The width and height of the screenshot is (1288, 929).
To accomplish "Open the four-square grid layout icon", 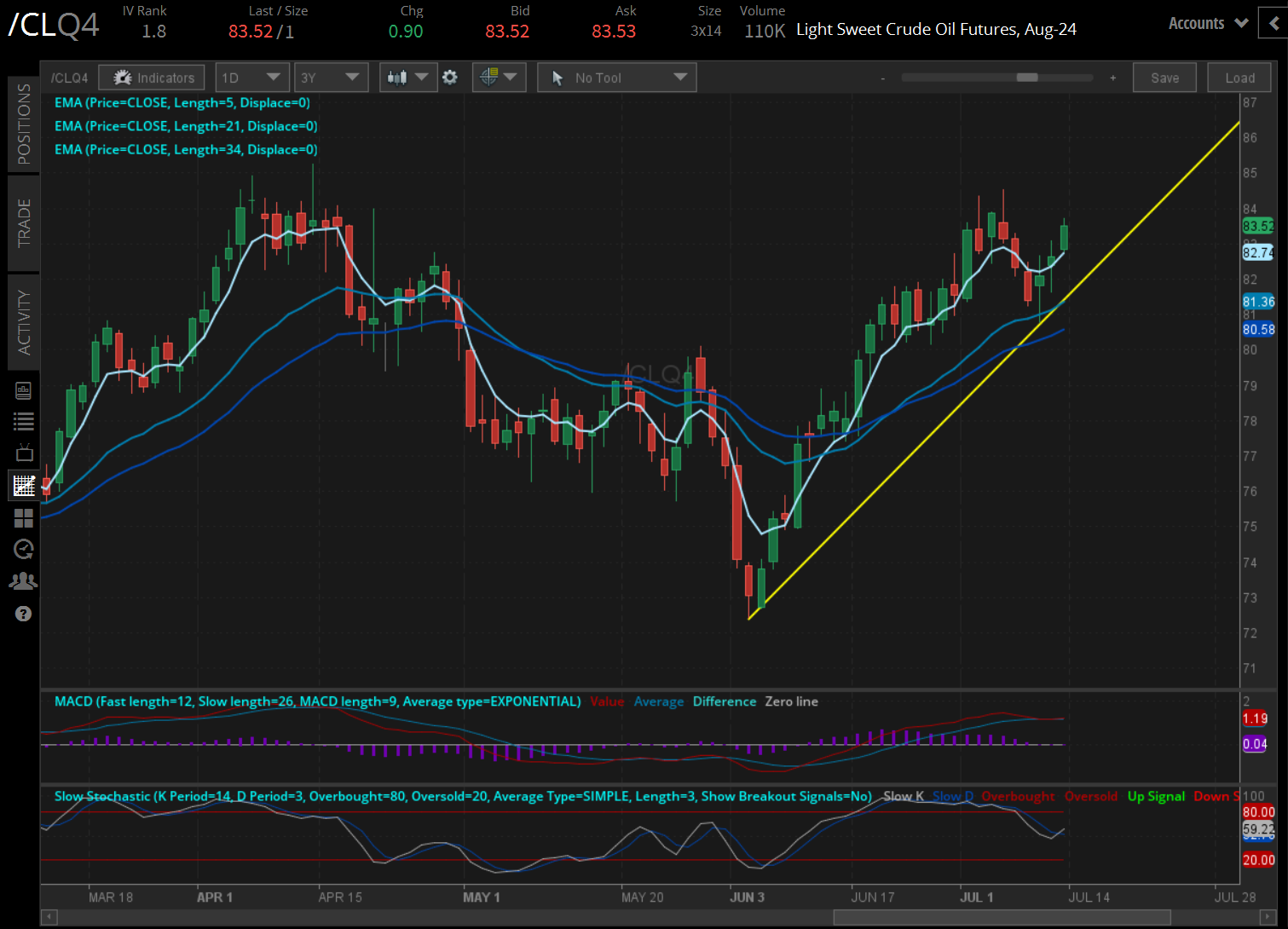I will pos(23,518).
